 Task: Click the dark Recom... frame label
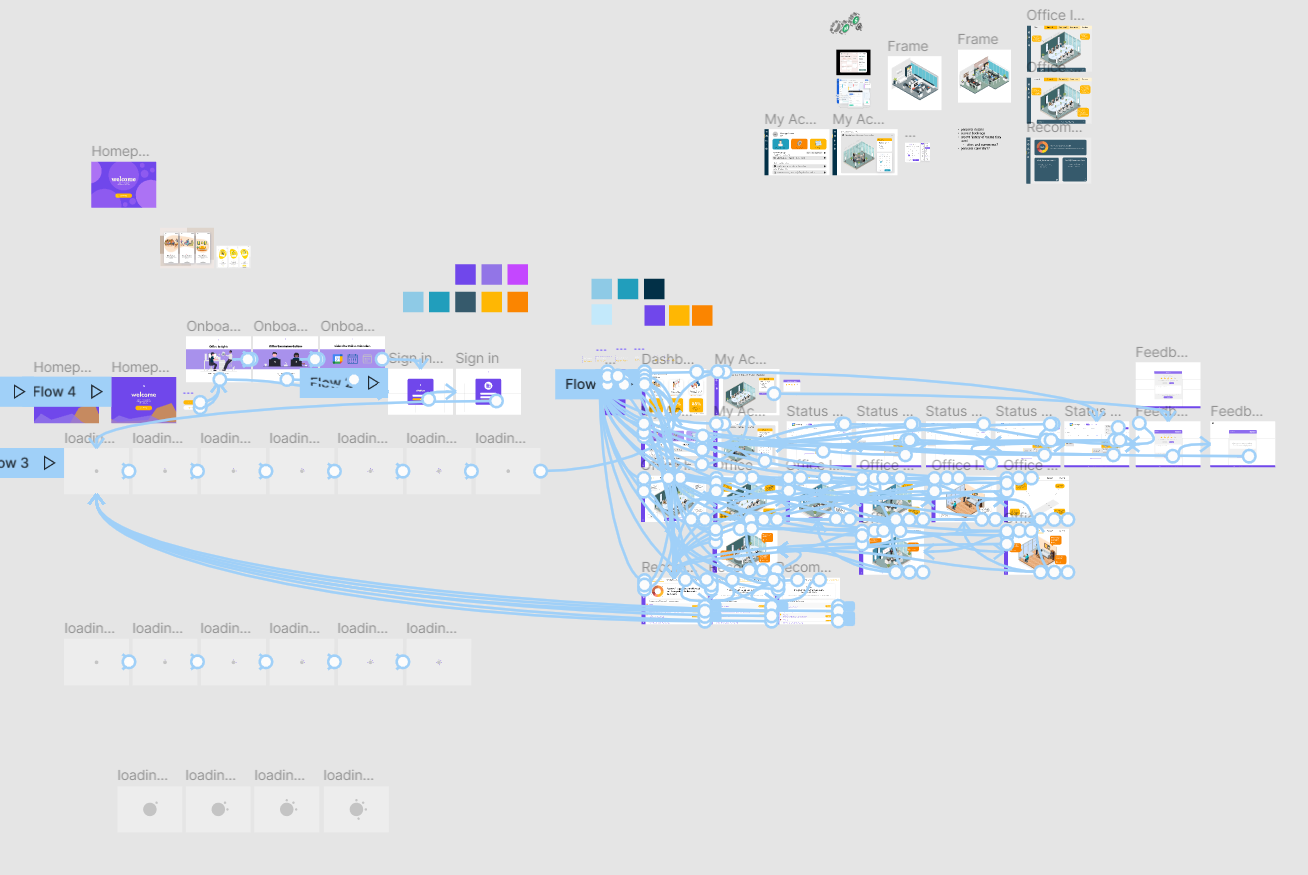coord(1054,128)
